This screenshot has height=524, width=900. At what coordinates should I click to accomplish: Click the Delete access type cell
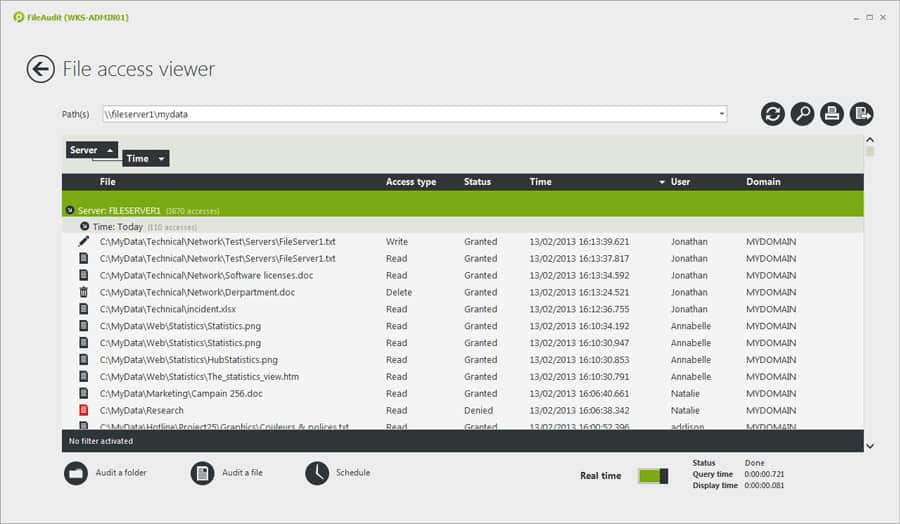pos(399,292)
